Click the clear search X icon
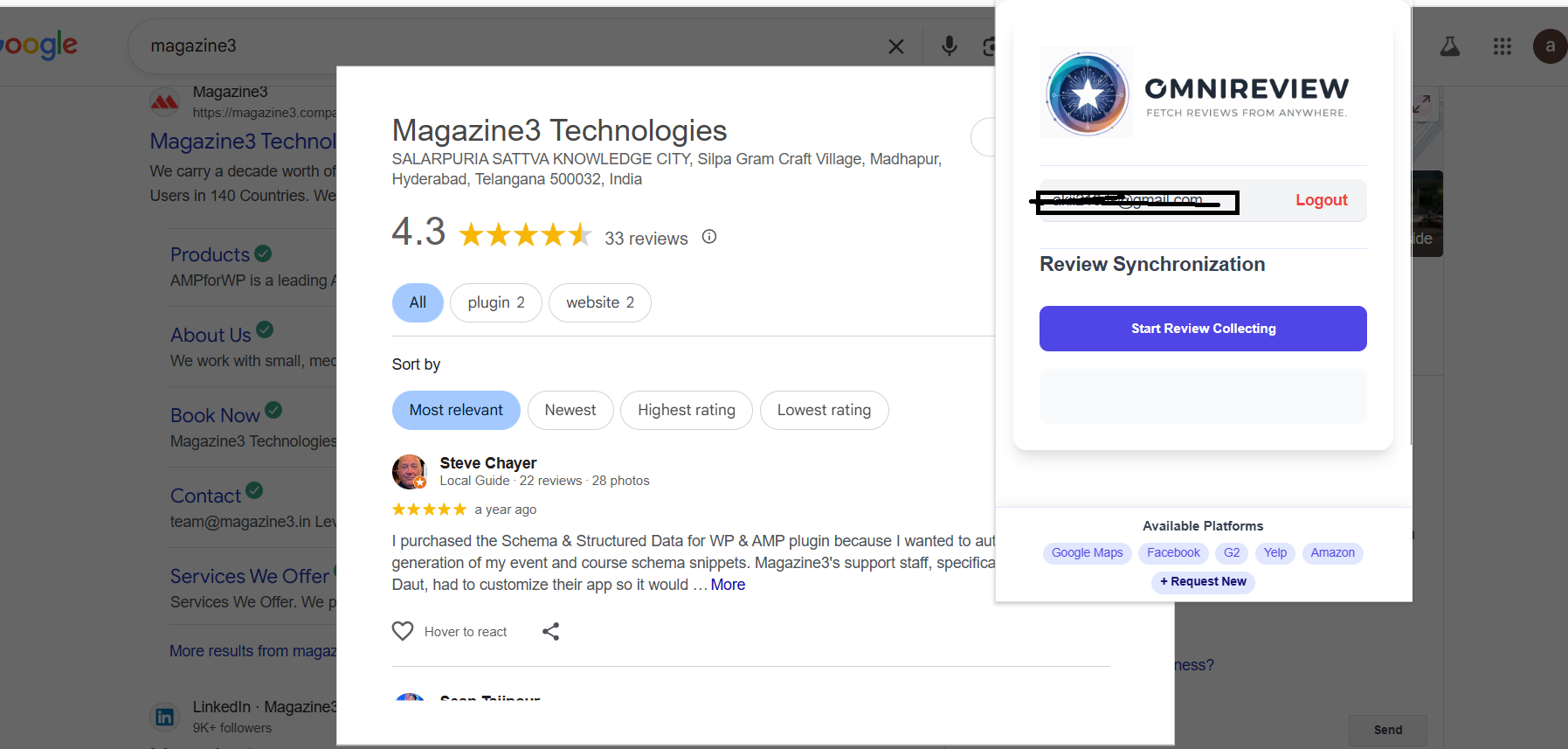This screenshot has height=749, width=1568. [x=895, y=46]
